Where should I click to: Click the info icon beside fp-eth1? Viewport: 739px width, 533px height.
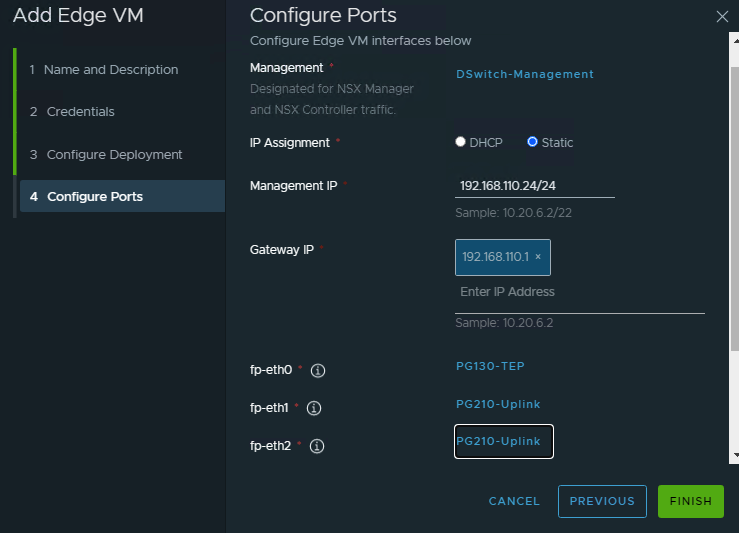click(x=313, y=408)
